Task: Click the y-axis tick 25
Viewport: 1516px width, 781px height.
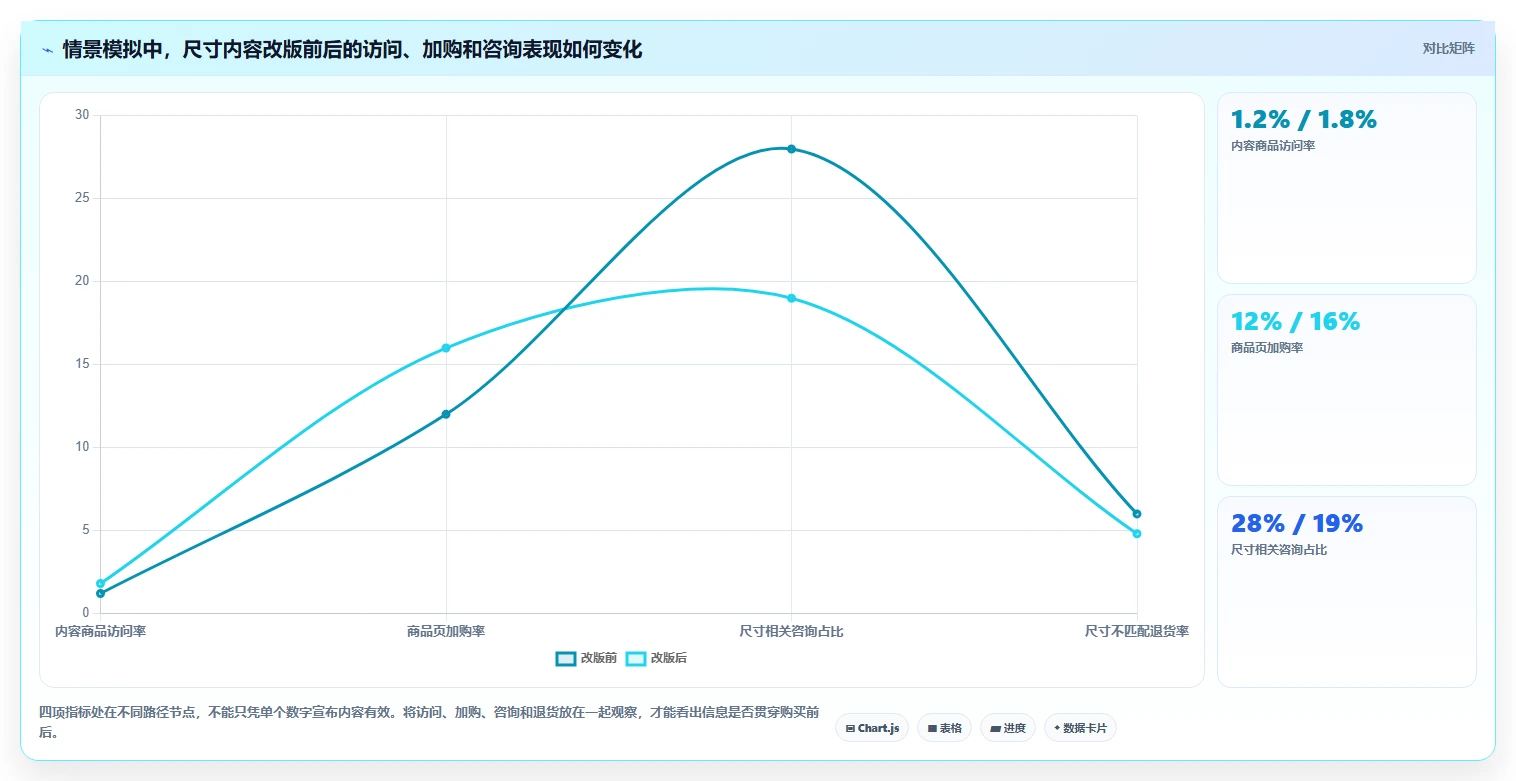Action: [82, 198]
